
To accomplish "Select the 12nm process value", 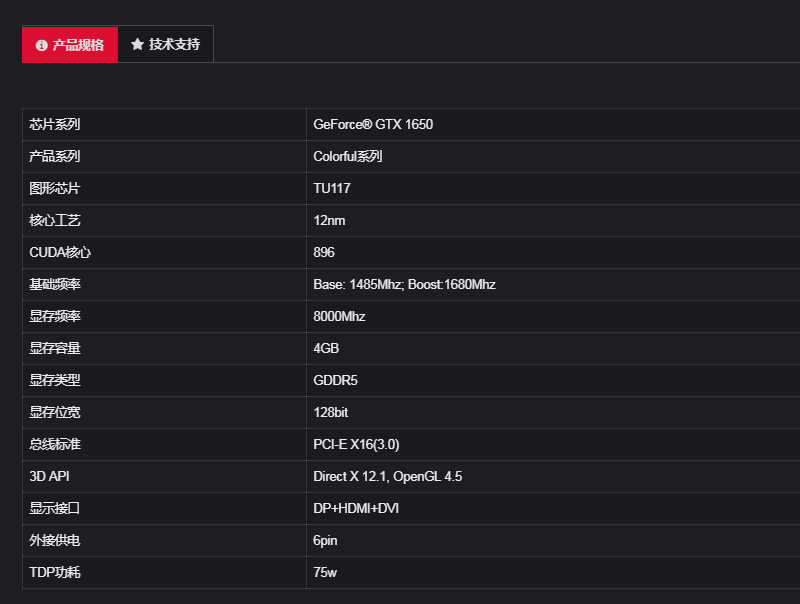I will tap(329, 220).
